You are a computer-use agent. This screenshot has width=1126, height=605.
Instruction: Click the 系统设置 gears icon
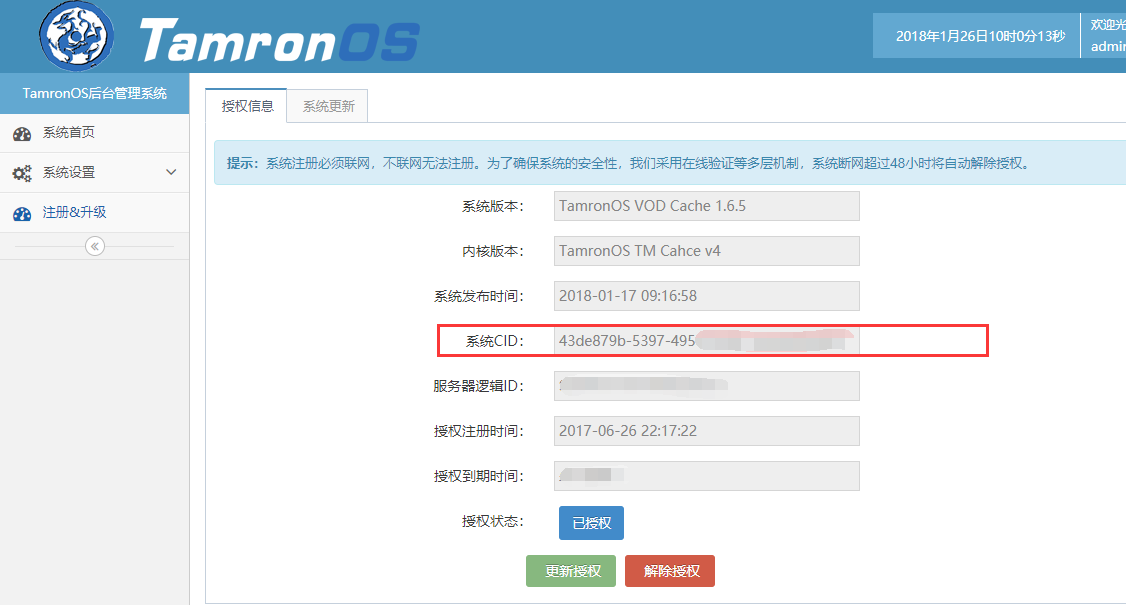pos(22,173)
